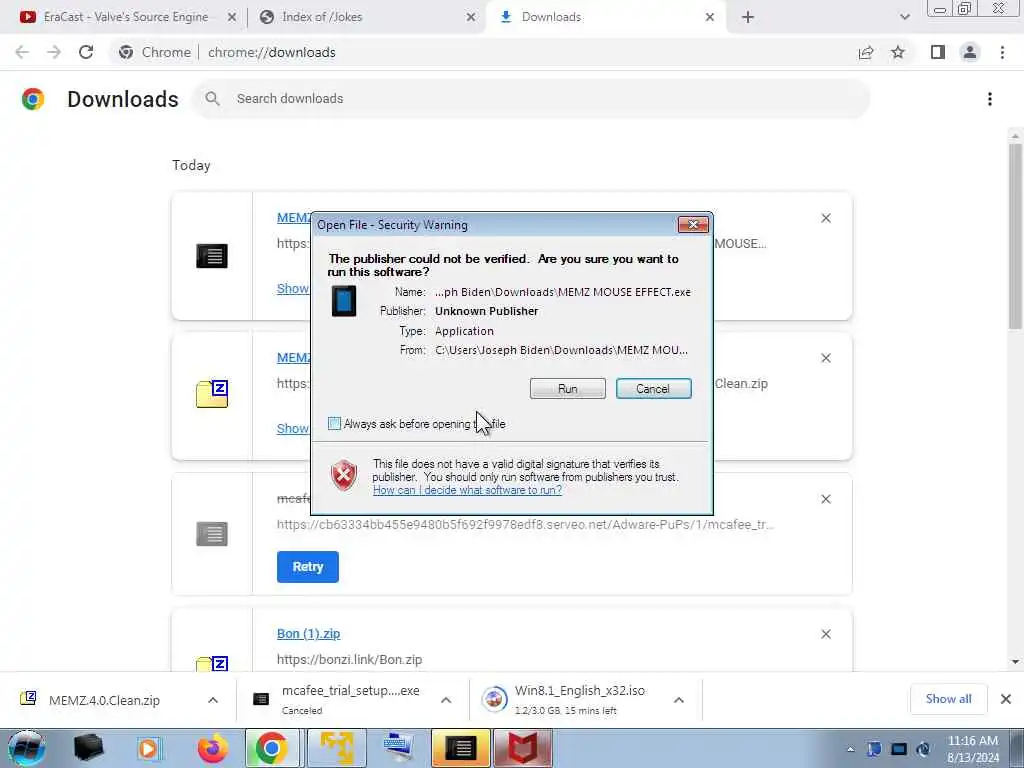Click the Run button in Security Warning

568,389
